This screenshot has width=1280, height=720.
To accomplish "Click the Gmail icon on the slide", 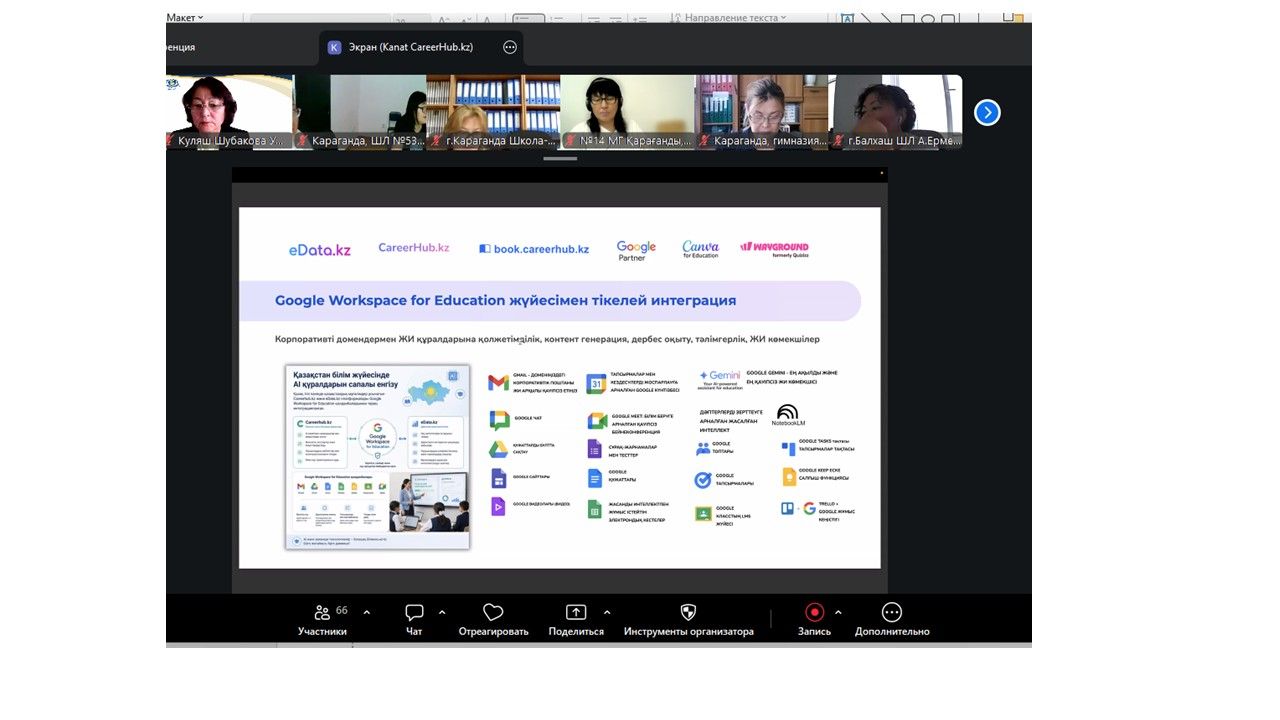I will (498, 383).
